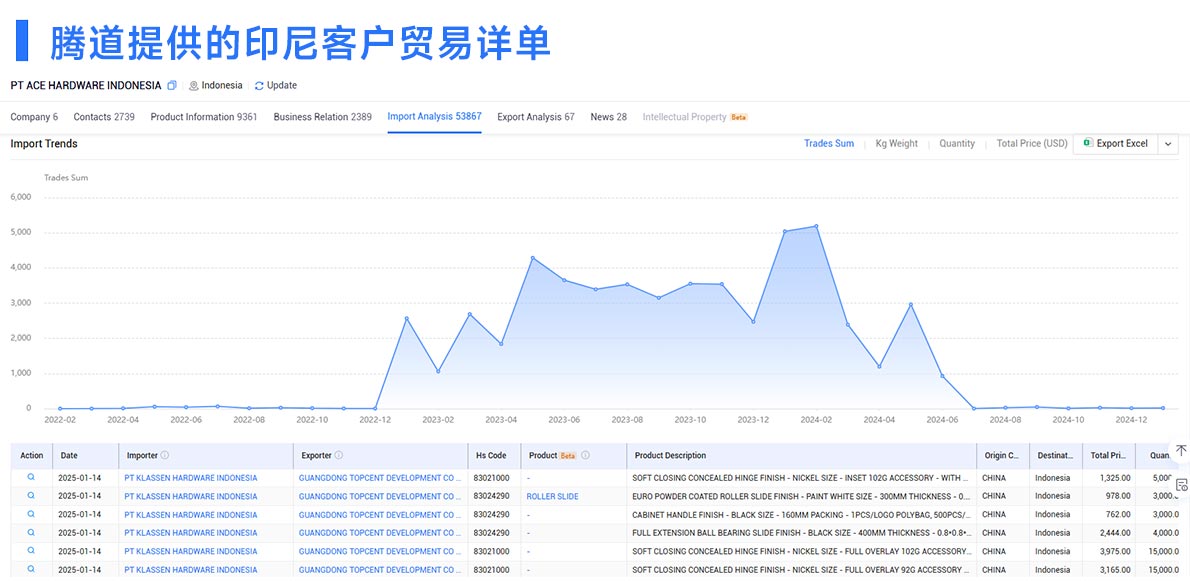This screenshot has width=1190, height=582.
Task: Click the Excel icon on the export button
Action: (1088, 143)
